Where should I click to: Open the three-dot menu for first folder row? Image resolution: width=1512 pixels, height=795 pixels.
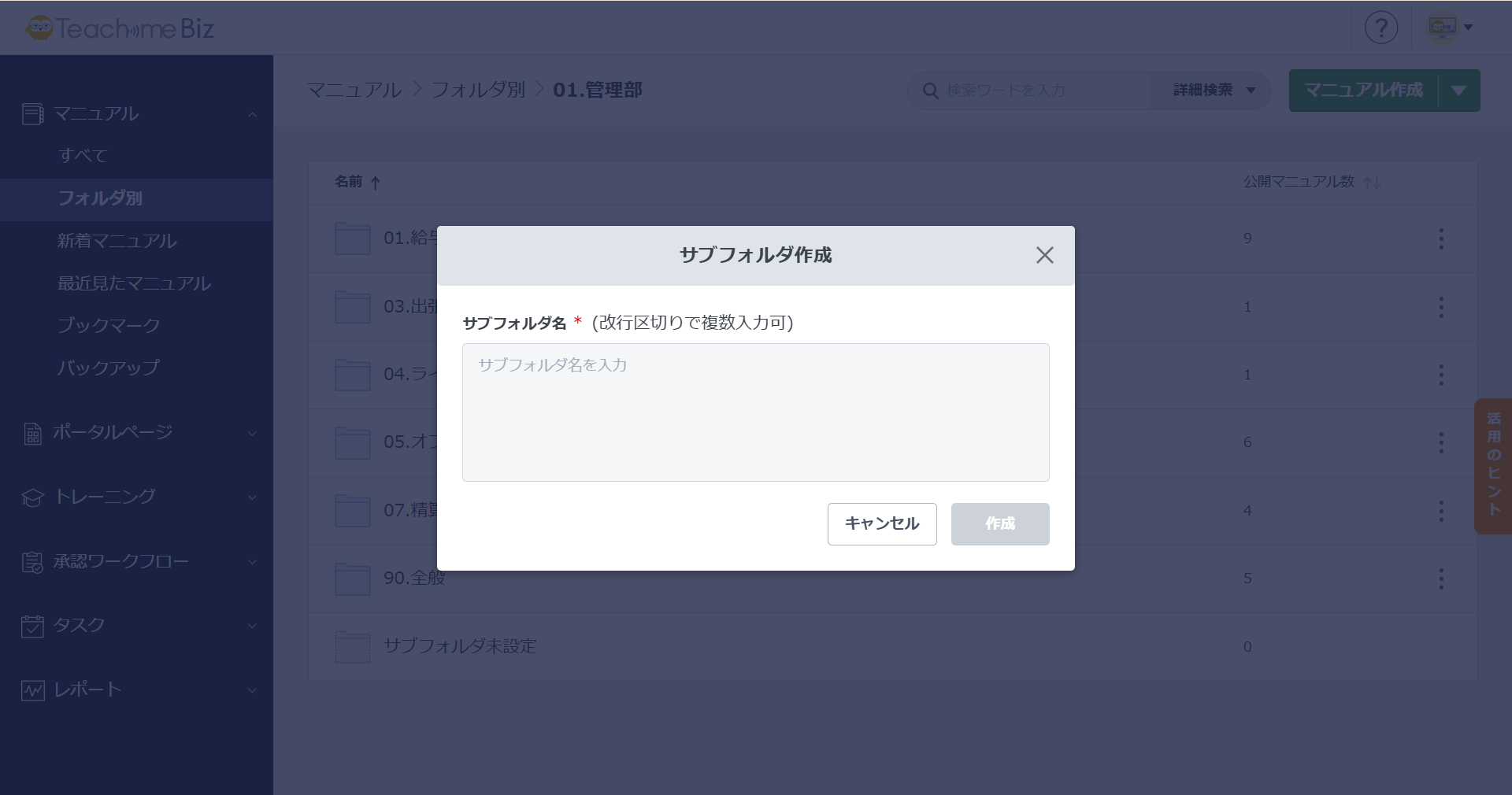coord(1441,238)
